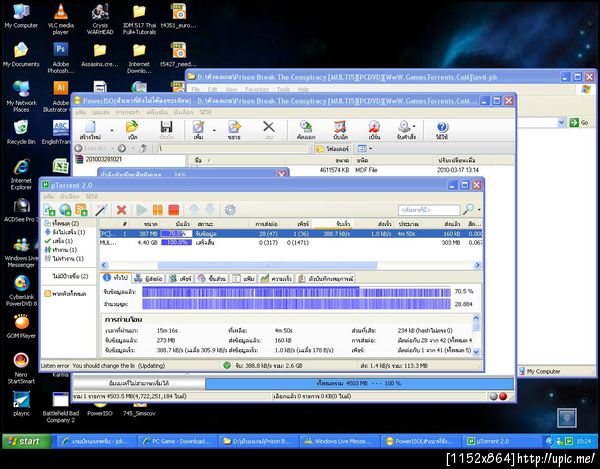This screenshot has width=600, height=469.
Task: Click Add RSS Feed icon in µTorrent
Action: (x=81, y=210)
